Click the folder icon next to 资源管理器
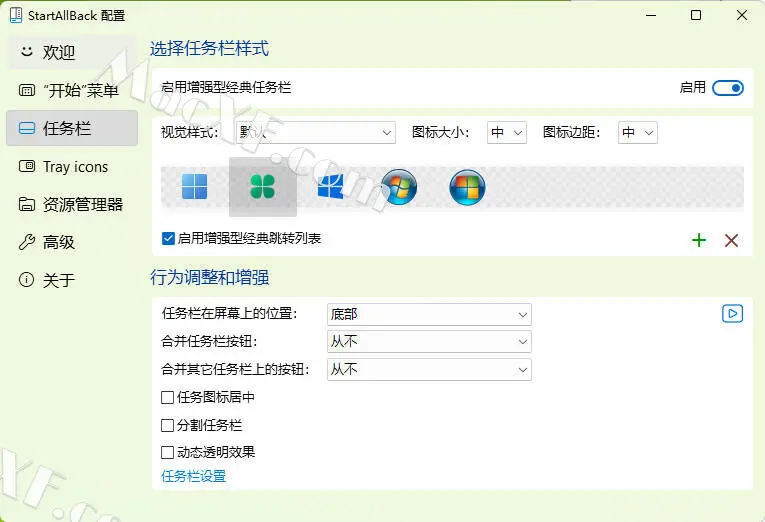 point(27,204)
